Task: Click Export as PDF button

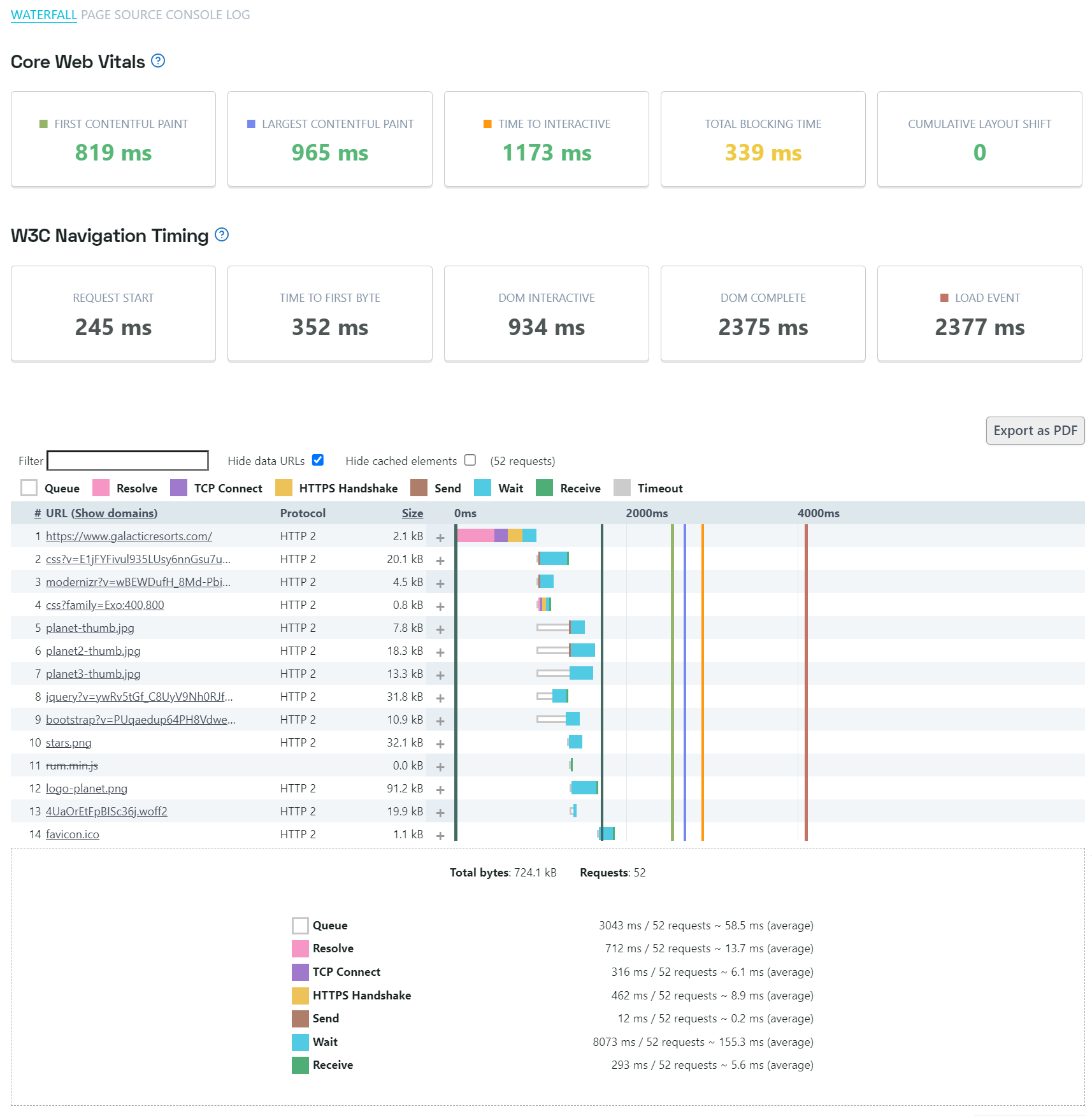Action: pyautogui.click(x=1035, y=431)
